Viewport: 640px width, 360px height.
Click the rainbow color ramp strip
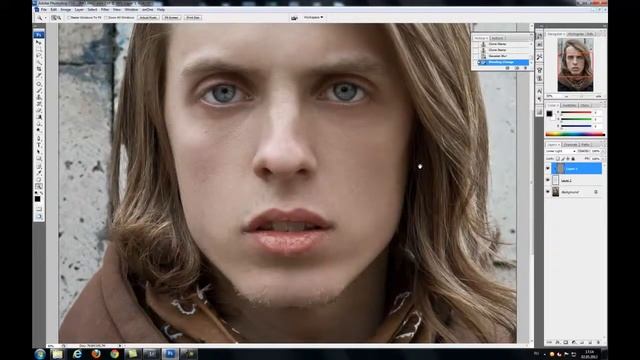(575, 134)
